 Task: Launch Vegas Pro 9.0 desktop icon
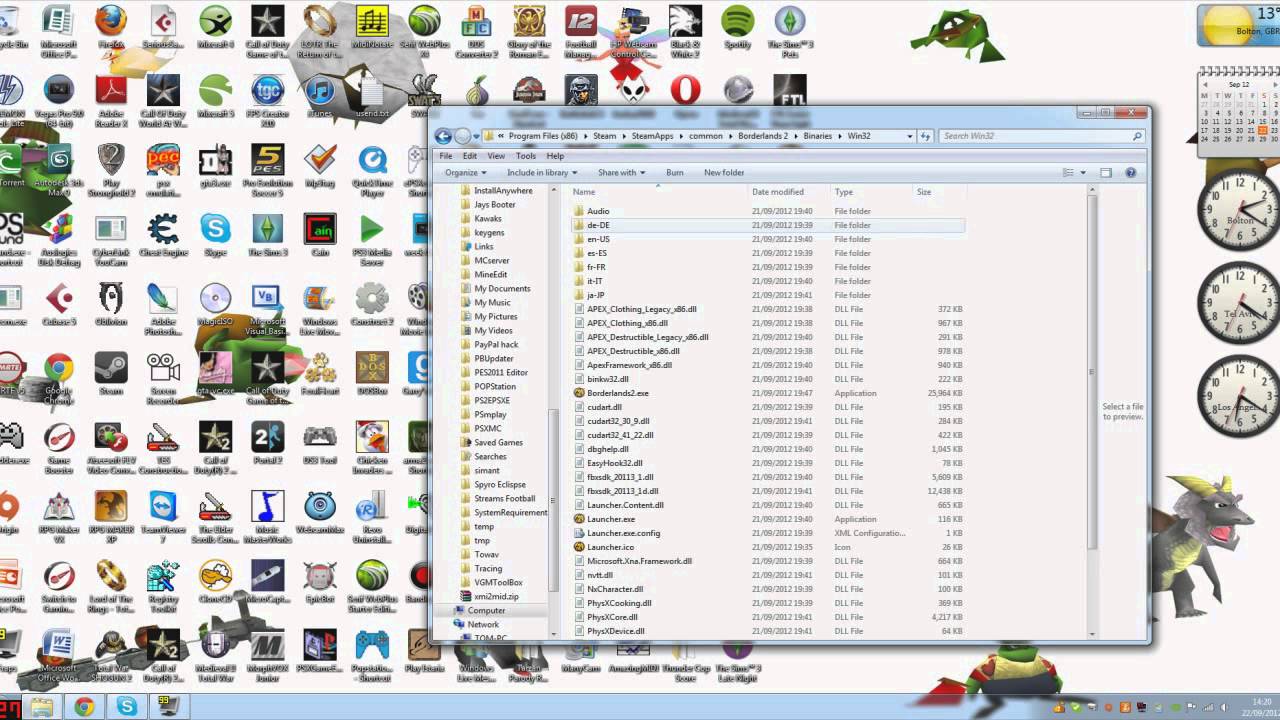click(59, 102)
